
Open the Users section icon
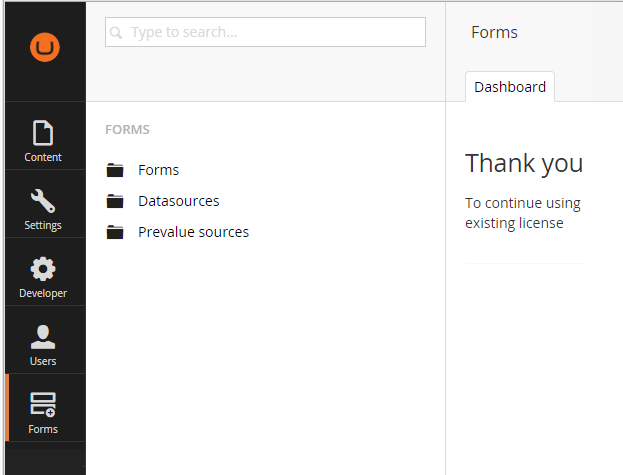(43, 337)
